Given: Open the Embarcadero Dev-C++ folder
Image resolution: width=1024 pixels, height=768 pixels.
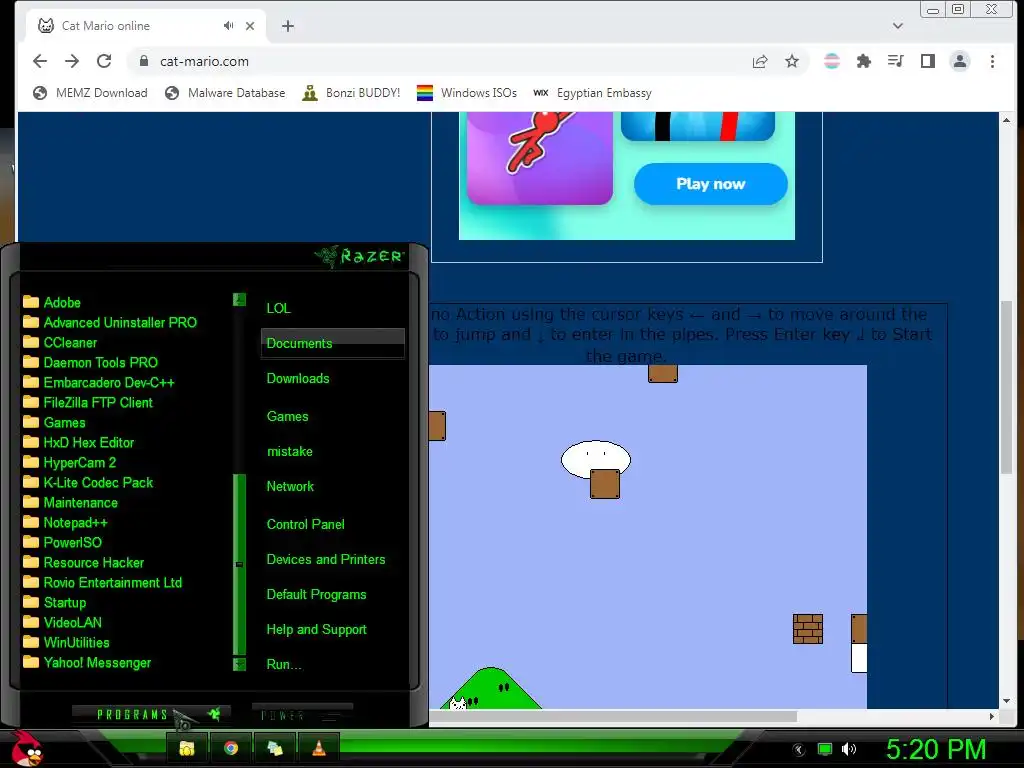Looking at the screenshot, I should click(x=99, y=383).
